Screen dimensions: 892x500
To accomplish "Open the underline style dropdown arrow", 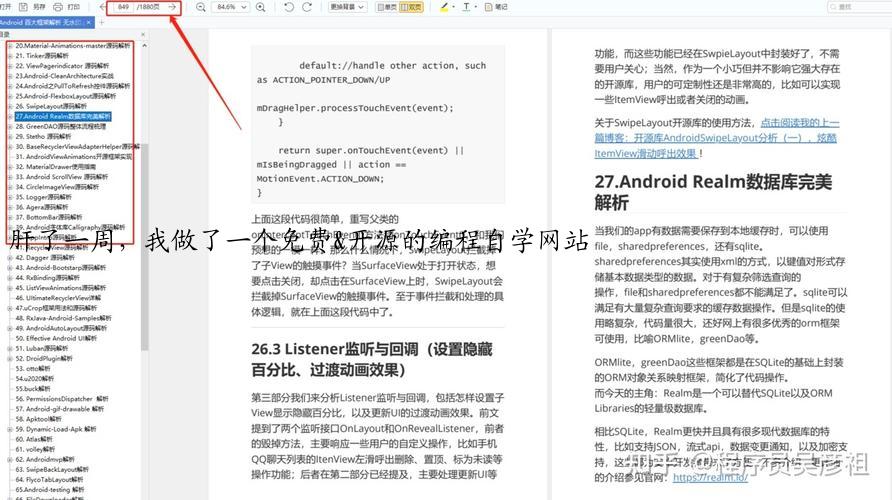I will (x=476, y=7).
